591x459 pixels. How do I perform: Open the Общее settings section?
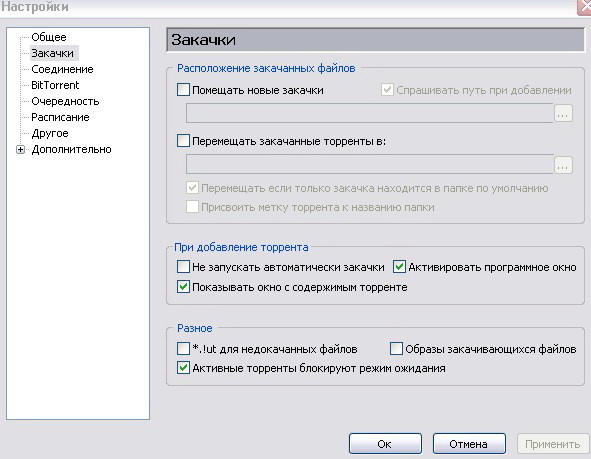49,37
